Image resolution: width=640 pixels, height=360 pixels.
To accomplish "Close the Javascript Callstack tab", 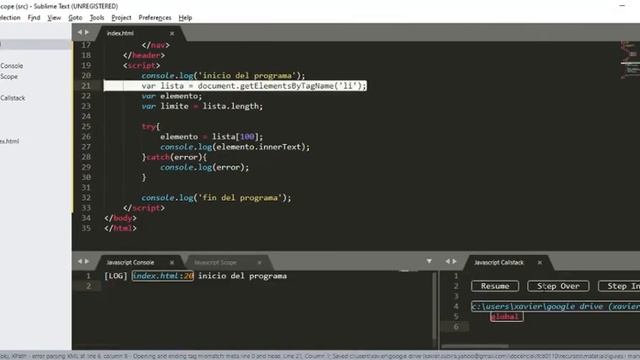I will point(540,262).
